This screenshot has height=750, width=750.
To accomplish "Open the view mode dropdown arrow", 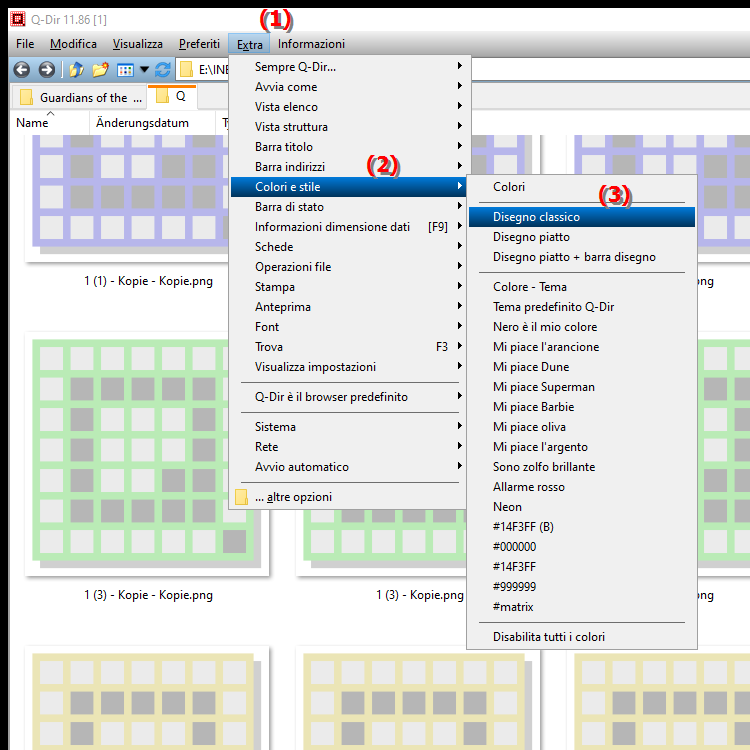I will [x=144, y=70].
